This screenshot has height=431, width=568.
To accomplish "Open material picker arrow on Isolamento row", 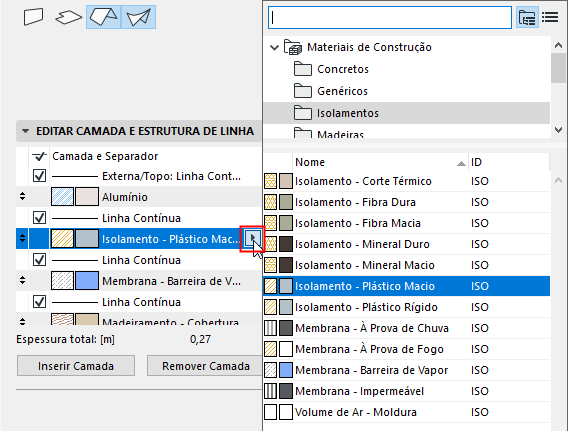I will pyautogui.click(x=252, y=238).
